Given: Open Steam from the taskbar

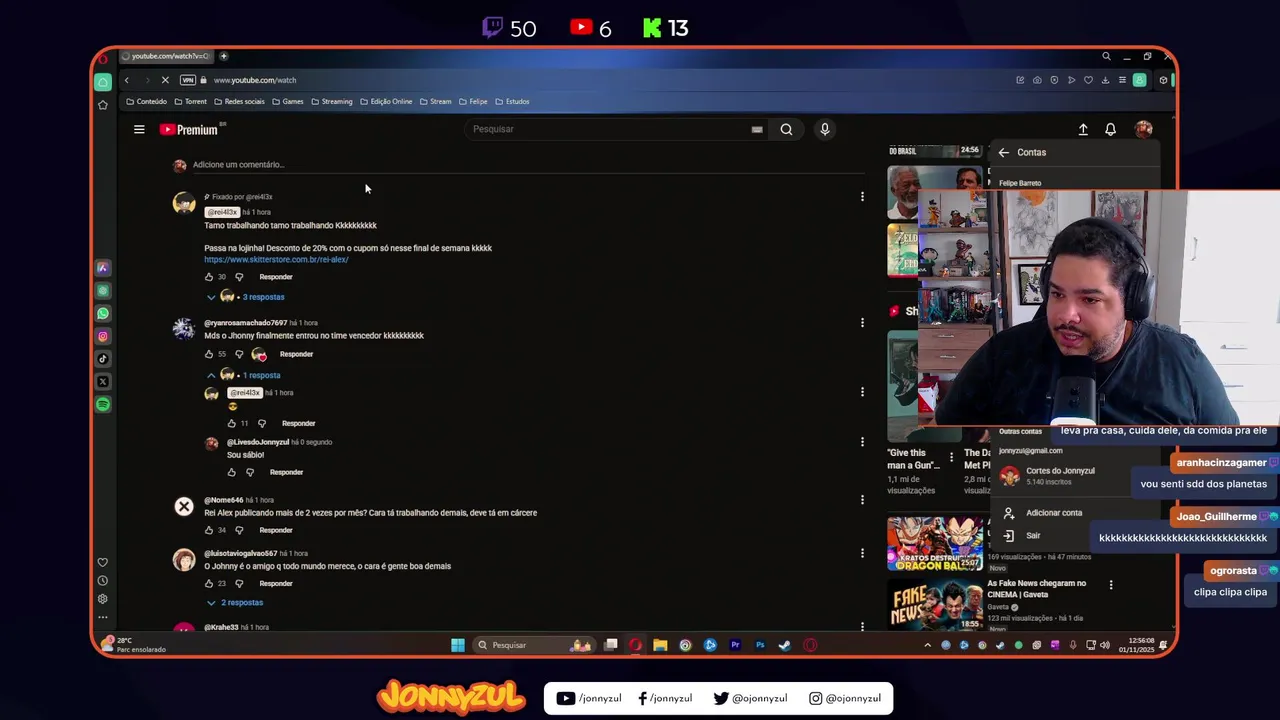Looking at the screenshot, I should (x=785, y=645).
